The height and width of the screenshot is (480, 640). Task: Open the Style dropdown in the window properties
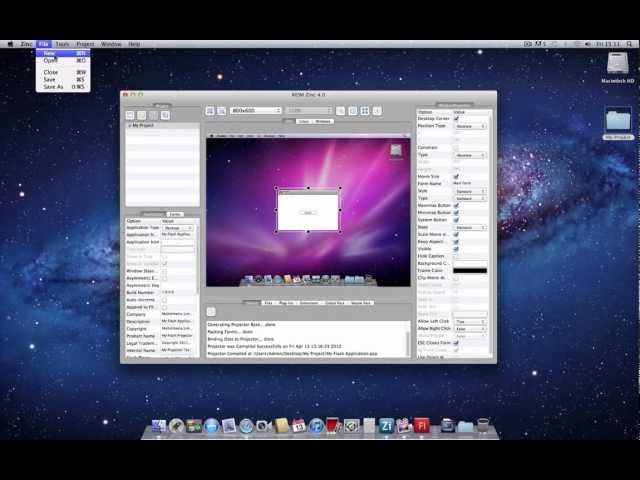pos(470,191)
